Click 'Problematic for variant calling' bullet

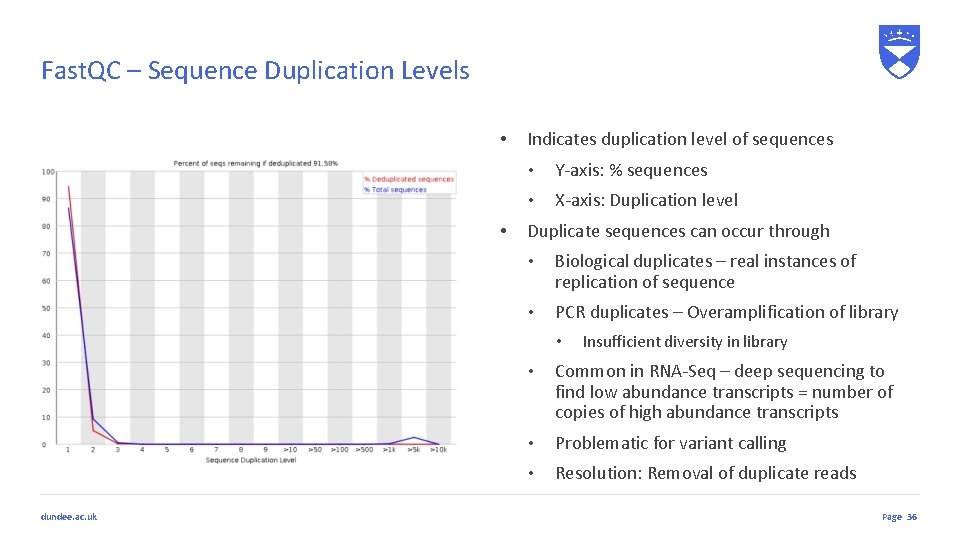[x=670, y=443]
